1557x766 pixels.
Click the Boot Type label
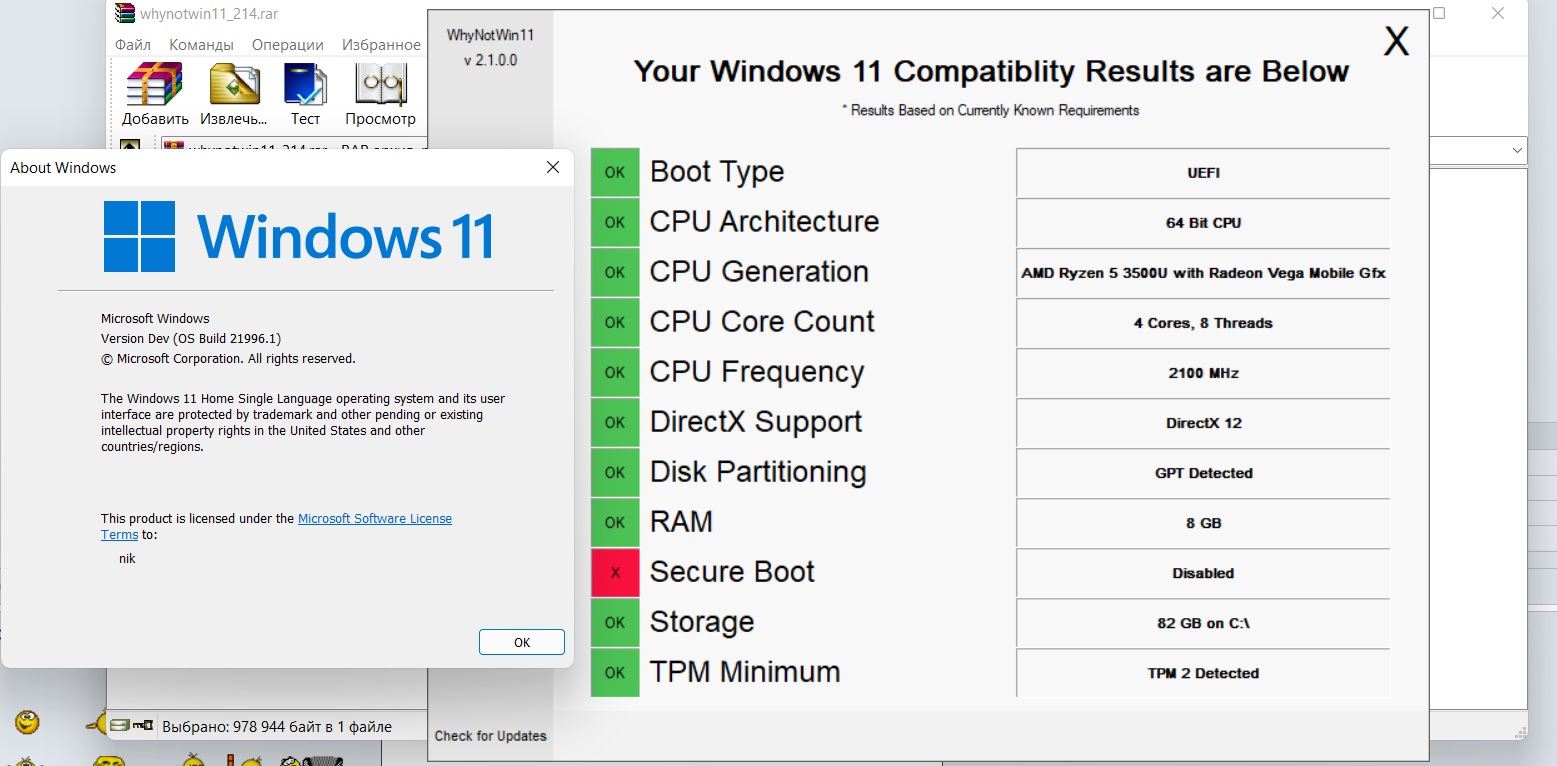pyautogui.click(x=717, y=172)
